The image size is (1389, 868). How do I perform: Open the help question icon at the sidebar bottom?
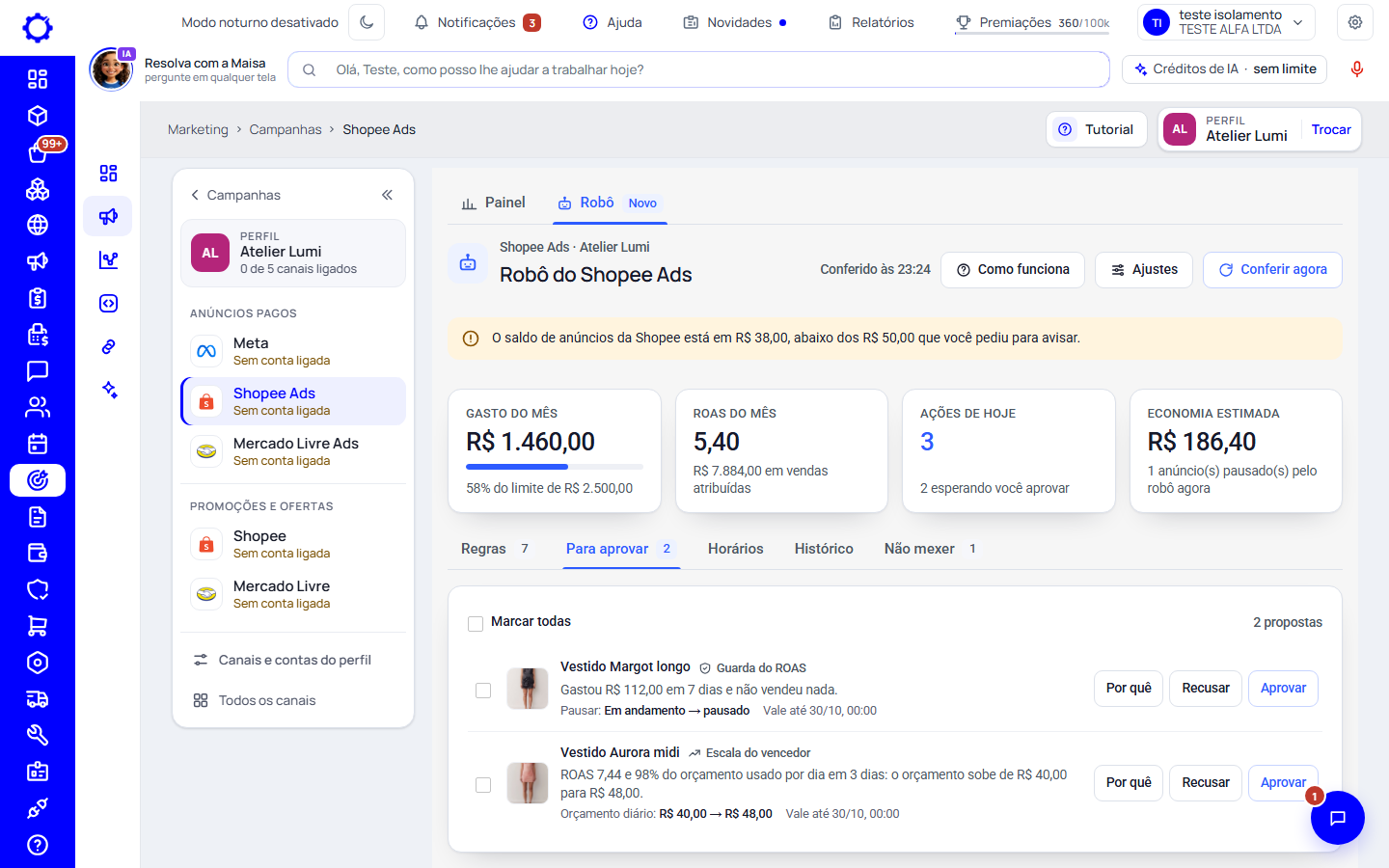pos(38,845)
